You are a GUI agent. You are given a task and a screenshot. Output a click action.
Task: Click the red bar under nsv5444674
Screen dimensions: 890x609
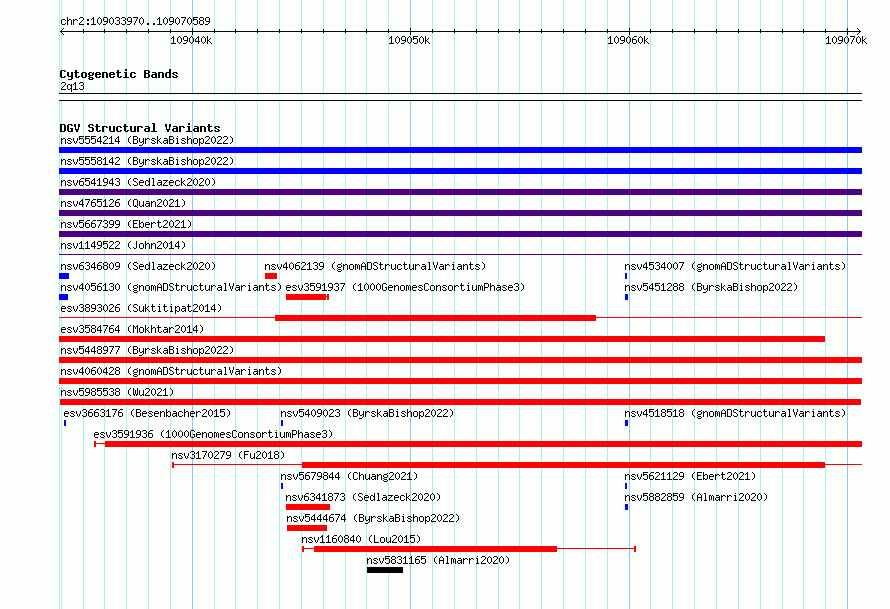click(307, 528)
